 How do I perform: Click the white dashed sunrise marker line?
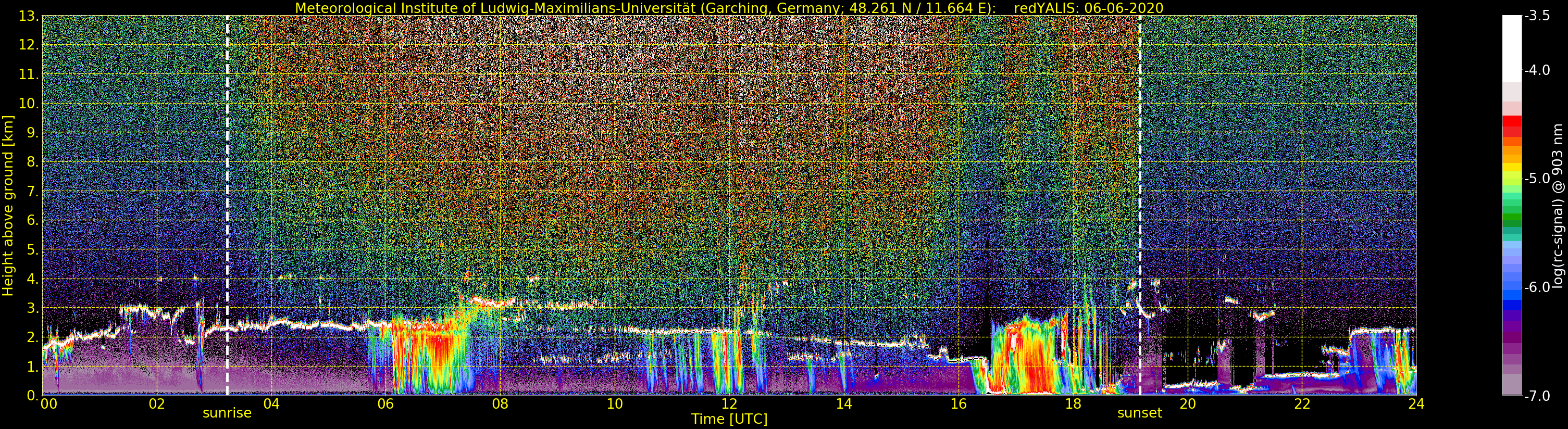pos(227,206)
